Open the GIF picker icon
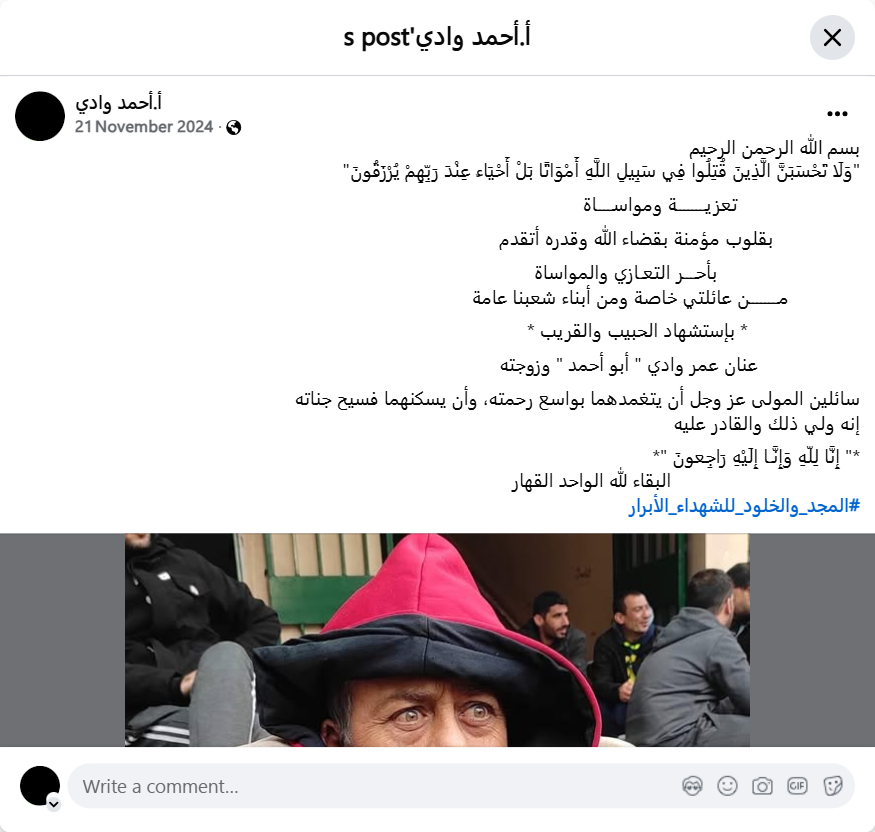The image size is (875, 832). pyautogui.click(x=797, y=786)
